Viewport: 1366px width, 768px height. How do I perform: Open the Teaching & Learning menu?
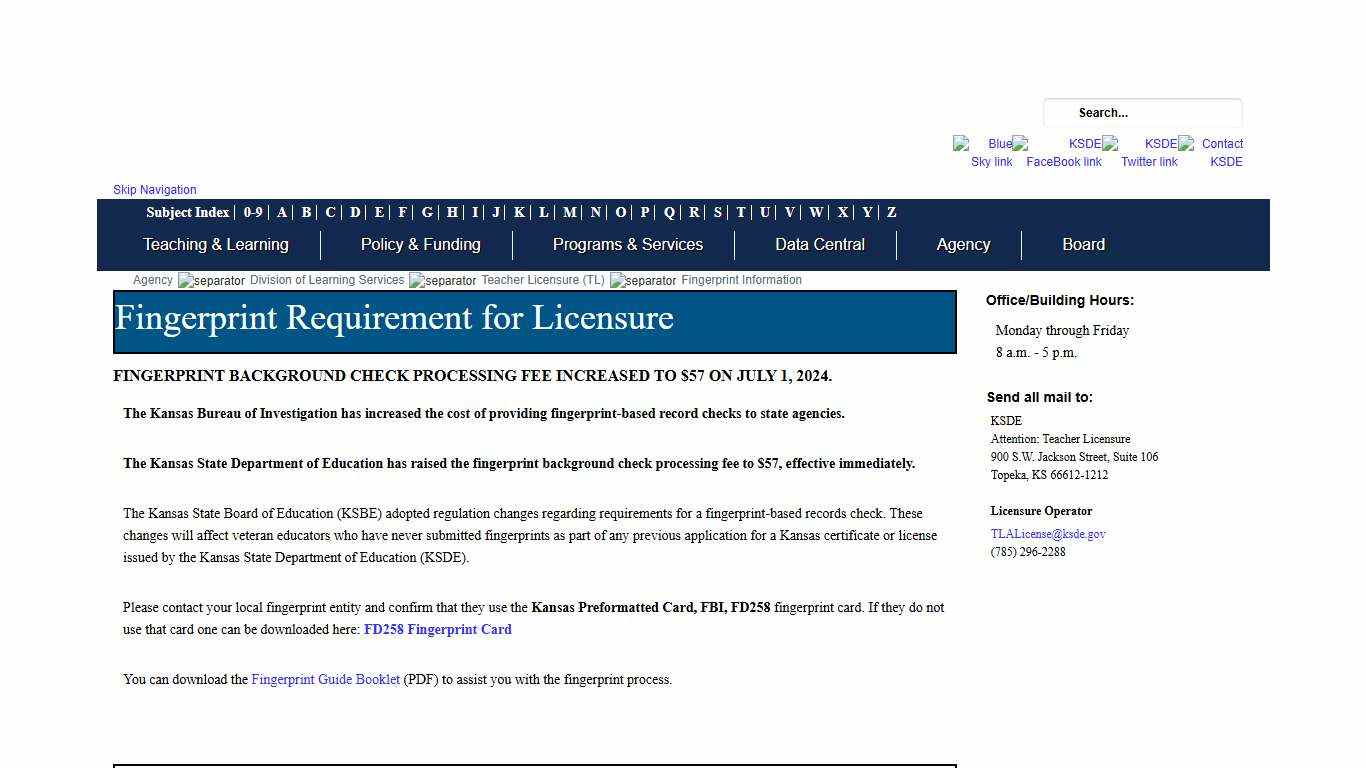tap(215, 245)
